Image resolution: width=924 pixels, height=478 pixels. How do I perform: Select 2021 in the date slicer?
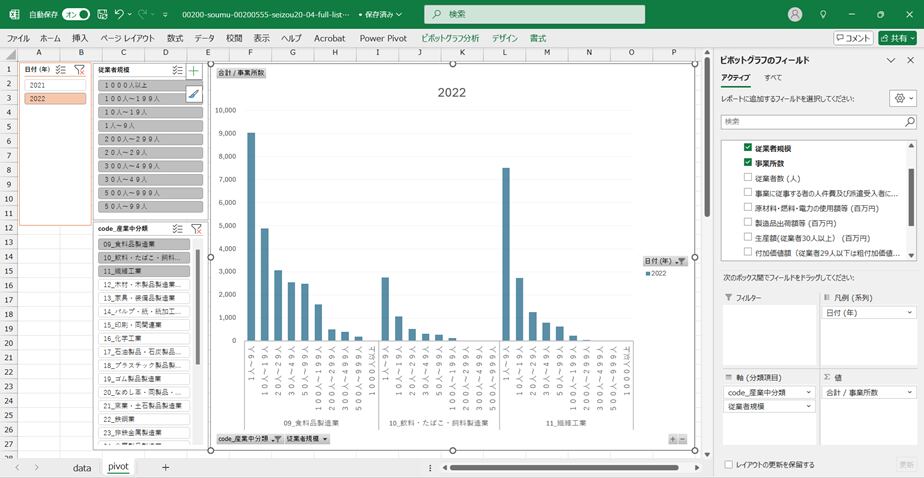[38, 85]
